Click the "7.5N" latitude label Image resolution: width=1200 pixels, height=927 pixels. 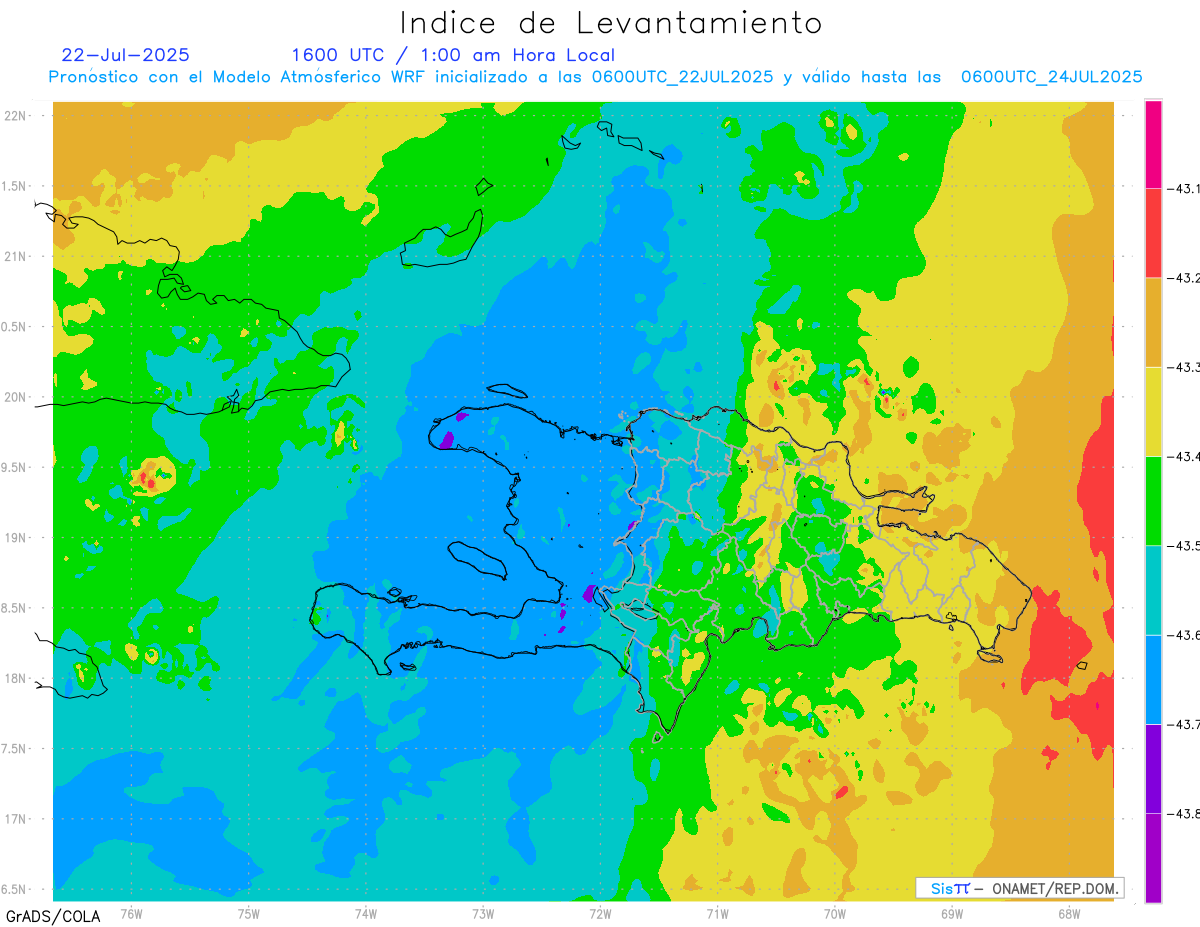point(15,749)
